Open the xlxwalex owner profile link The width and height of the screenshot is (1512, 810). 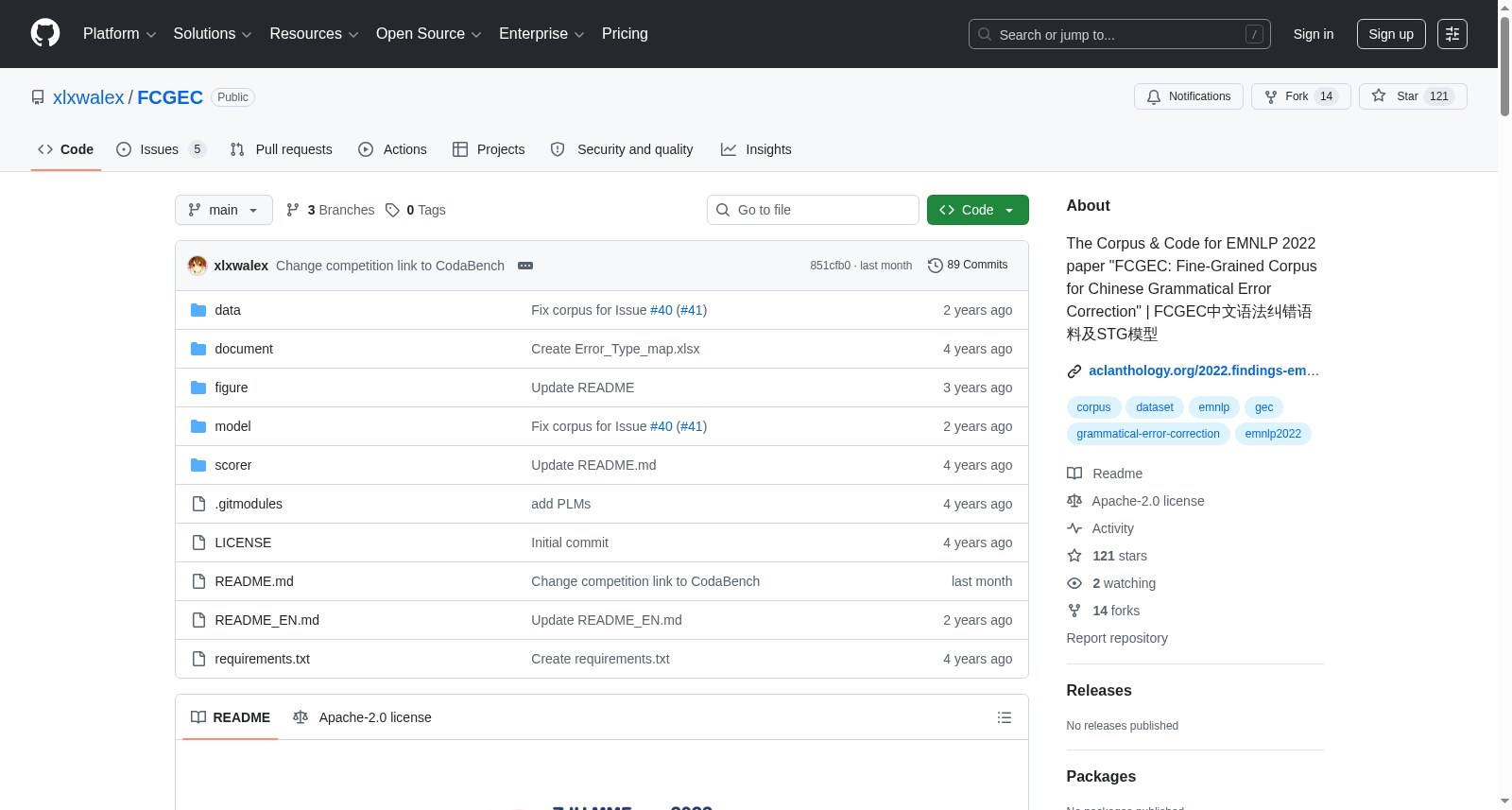pyautogui.click(x=88, y=97)
